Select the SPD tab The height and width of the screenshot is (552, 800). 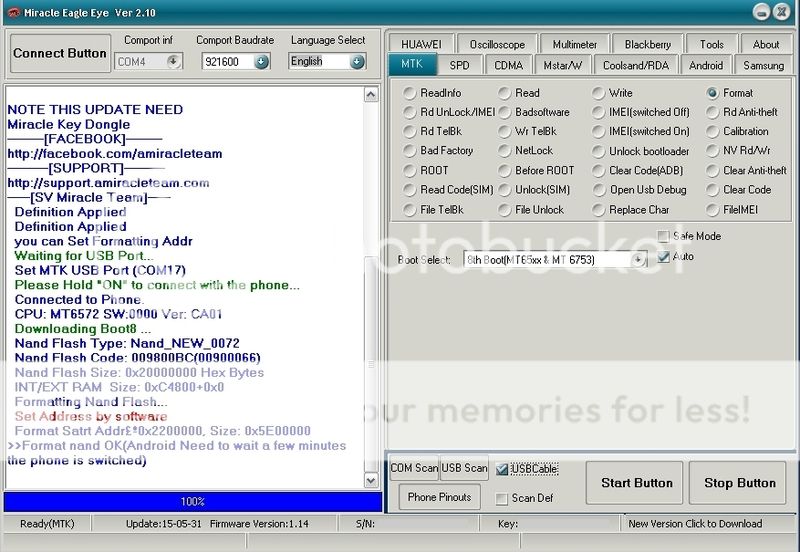(459, 65)
